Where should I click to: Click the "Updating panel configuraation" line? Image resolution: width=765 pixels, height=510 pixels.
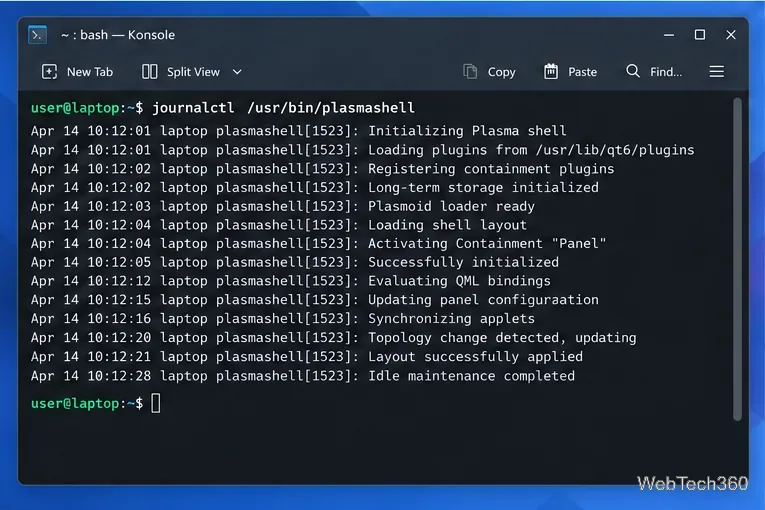[315, 300]
